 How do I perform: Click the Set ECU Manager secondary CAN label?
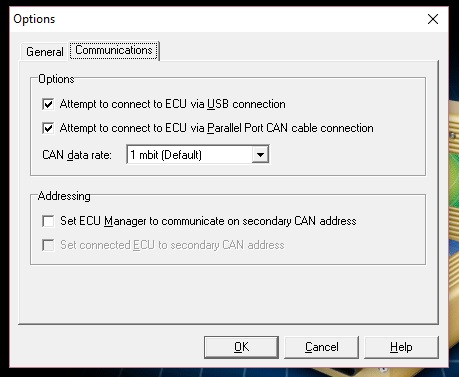coord(208,221)
